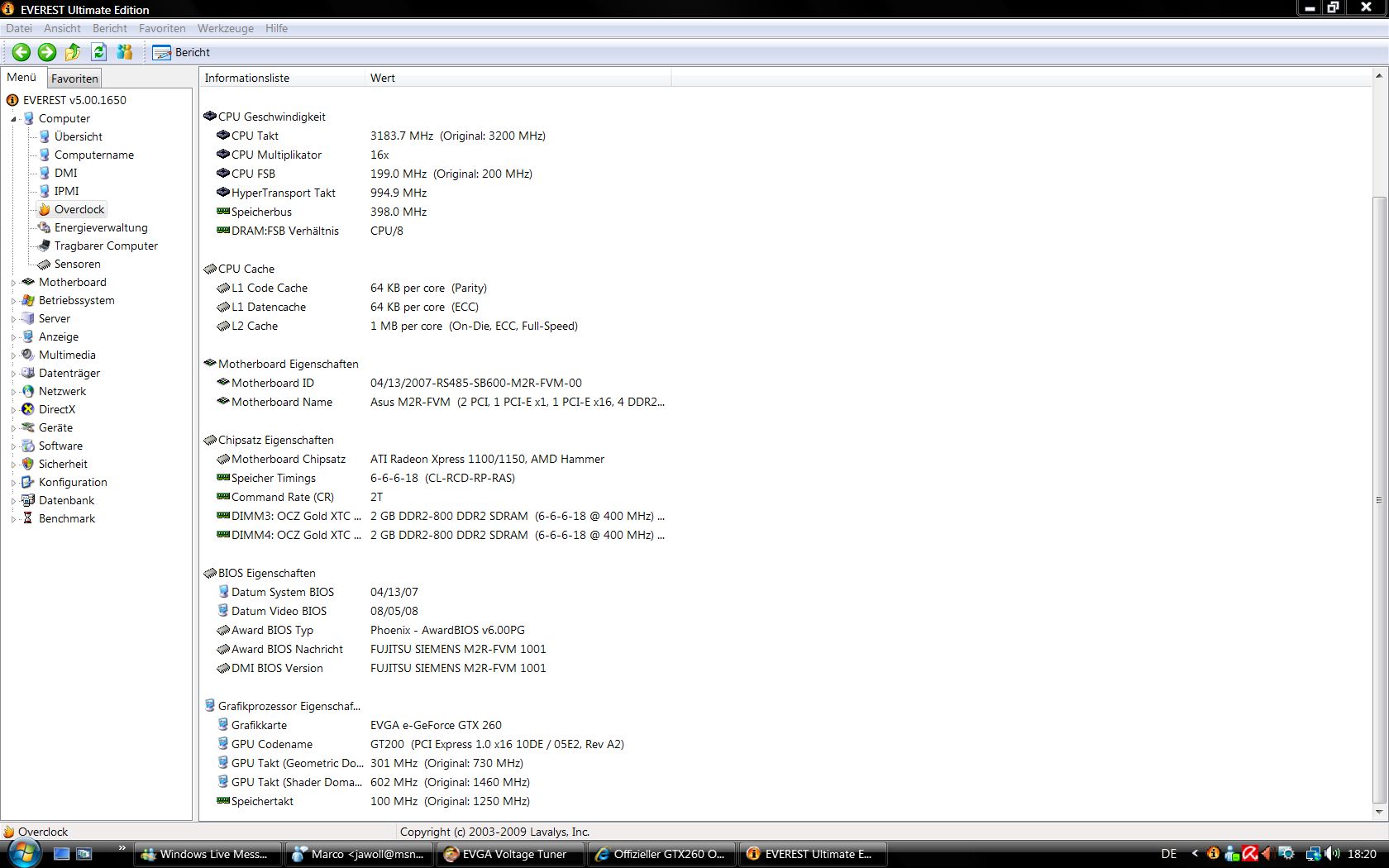Screen dimensions: 1389x868
Task: Click the Refresh toolbar icon
Action: tap(99, 52)
